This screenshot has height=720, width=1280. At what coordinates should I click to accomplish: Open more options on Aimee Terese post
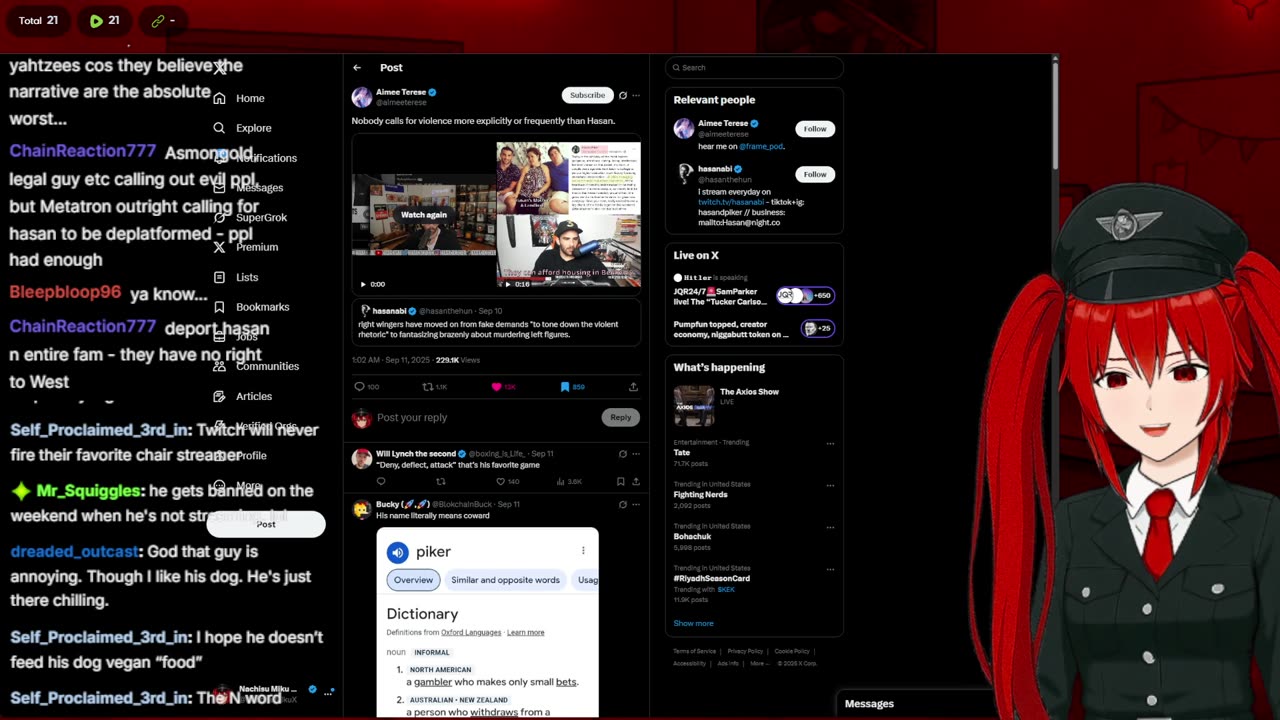coord(636,95)
